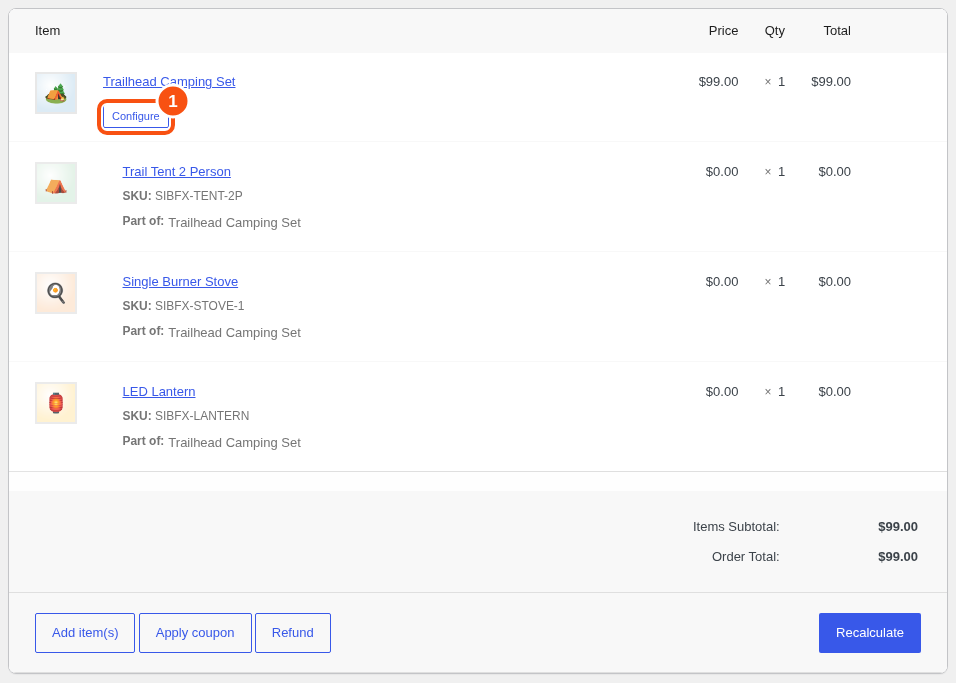This screenshot has width=956, height=683.
Task: Click the Trail Tent 2 Person thumbnail
Action: click(x=56, y=183)
